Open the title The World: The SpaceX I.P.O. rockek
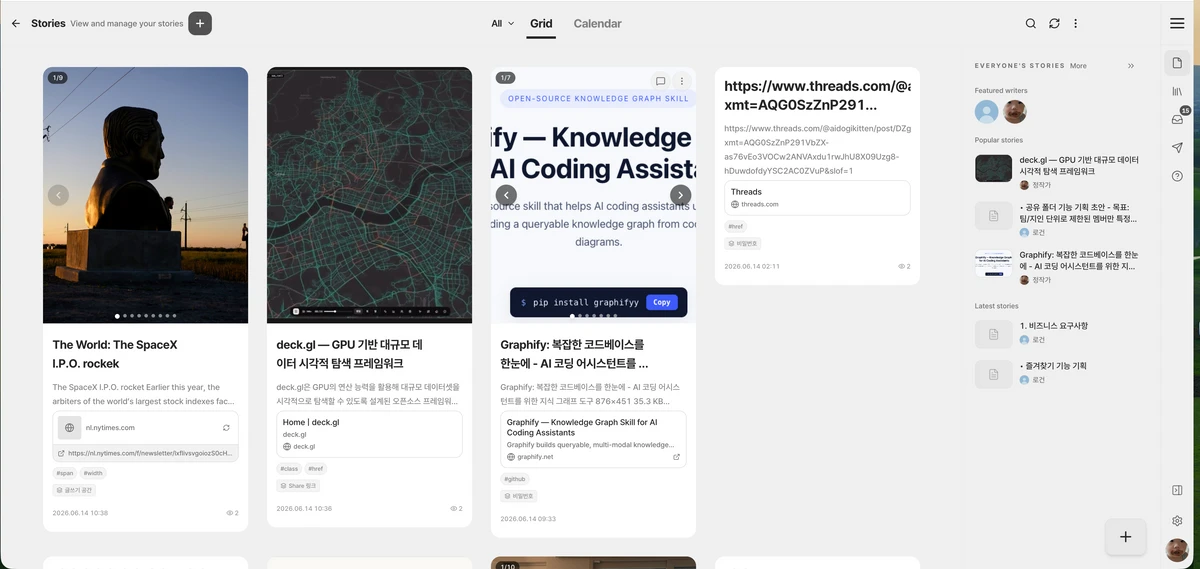The width and height of the screenshot is (1200, 569). [115, 354]
